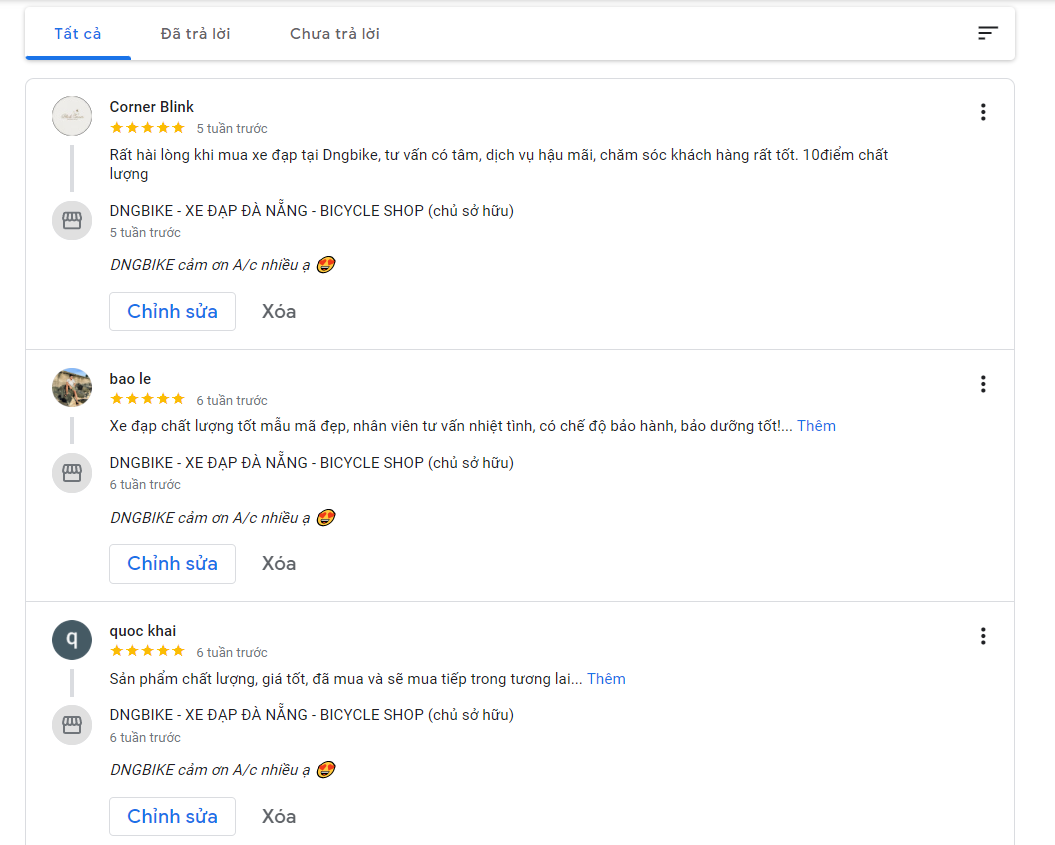Viewport: 1055px width, 845px height.
Task: Delete the reply to quoc khai's review
Action: [279, 816]
